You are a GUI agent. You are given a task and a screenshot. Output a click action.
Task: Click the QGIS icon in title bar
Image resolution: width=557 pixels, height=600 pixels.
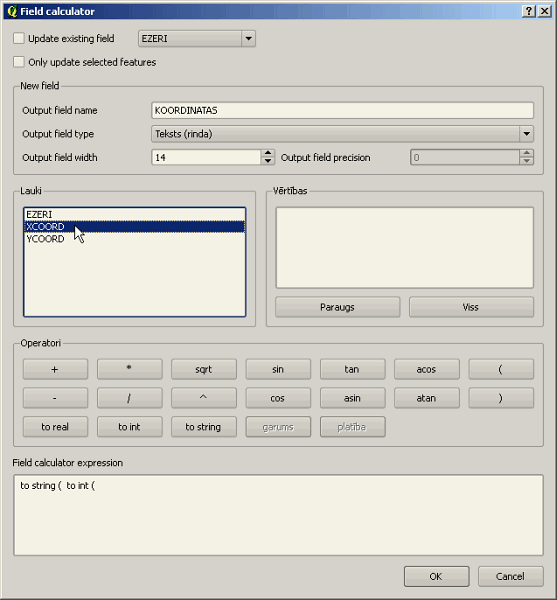point(12,11)
